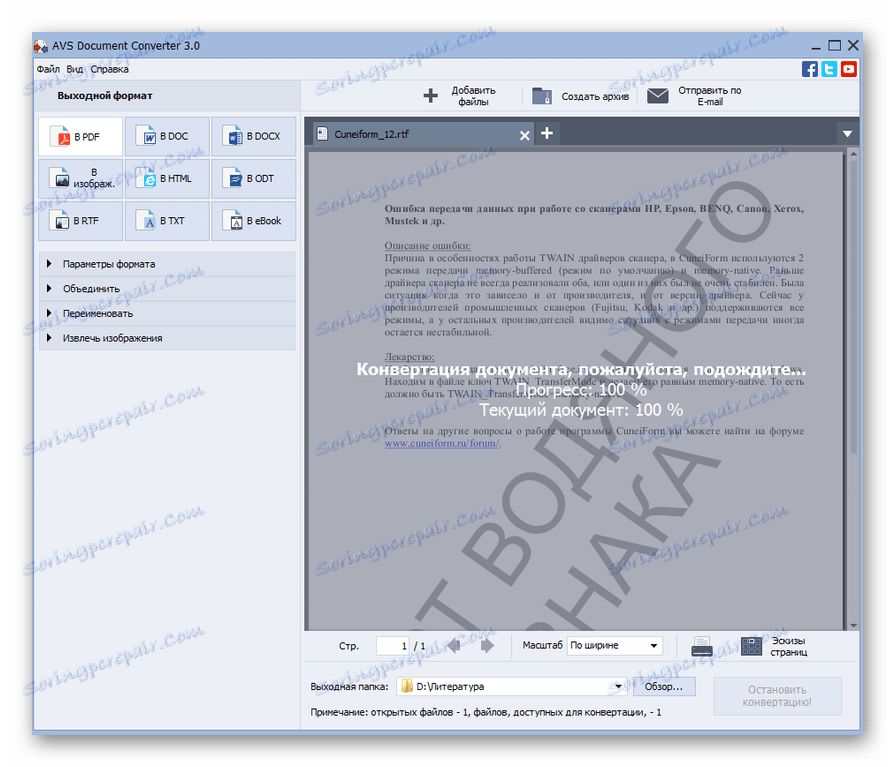Click the send by e-mail envelope icon
The height and width of the screenshot is (767, 895).
tap(658, 95)
